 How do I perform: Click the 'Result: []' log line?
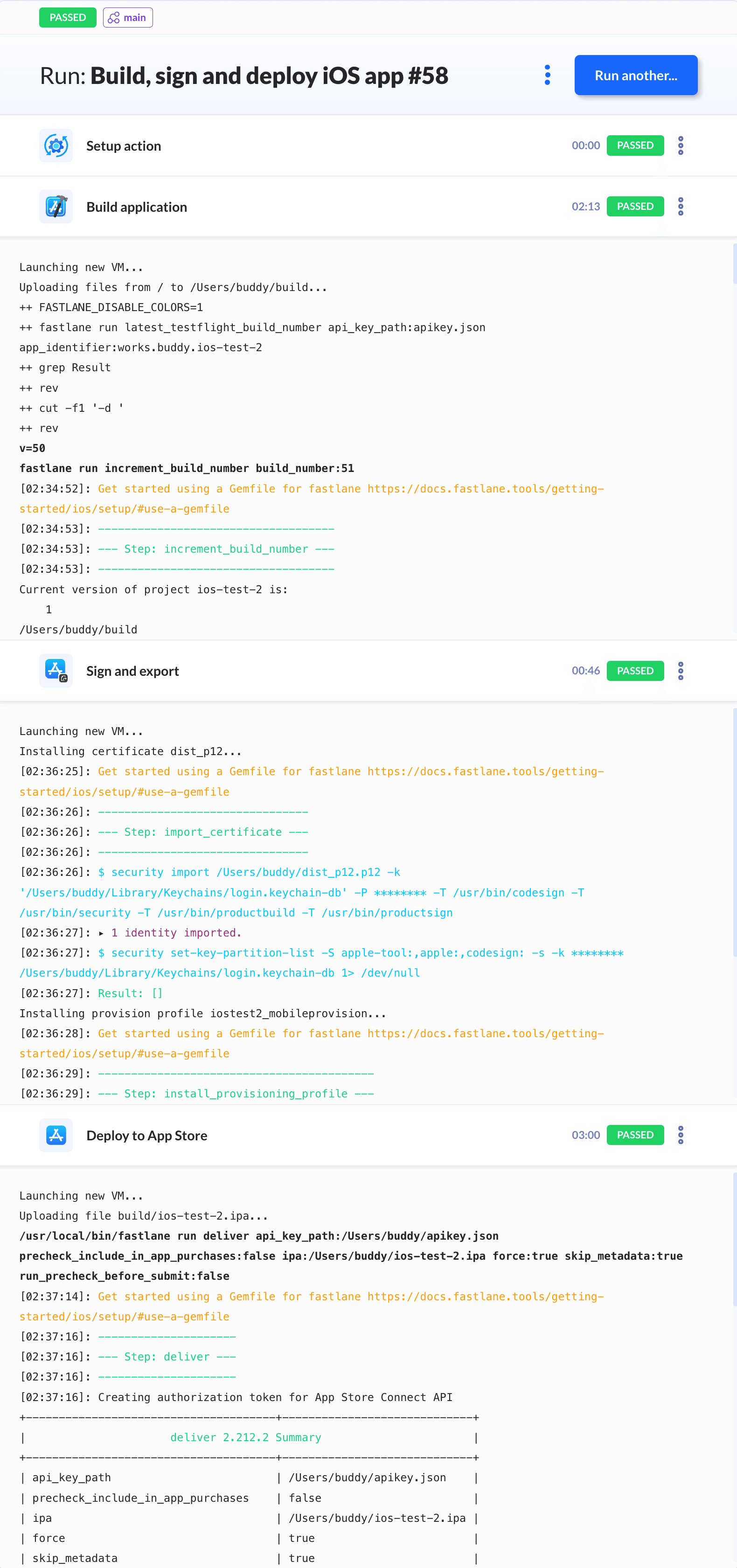point(130,993)
